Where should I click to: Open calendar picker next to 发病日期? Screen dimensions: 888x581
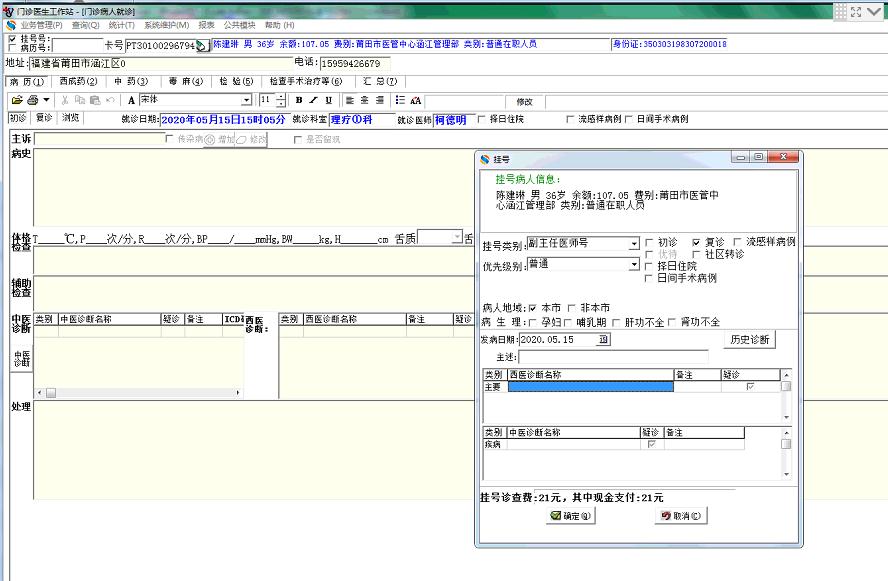coord(603,340)
